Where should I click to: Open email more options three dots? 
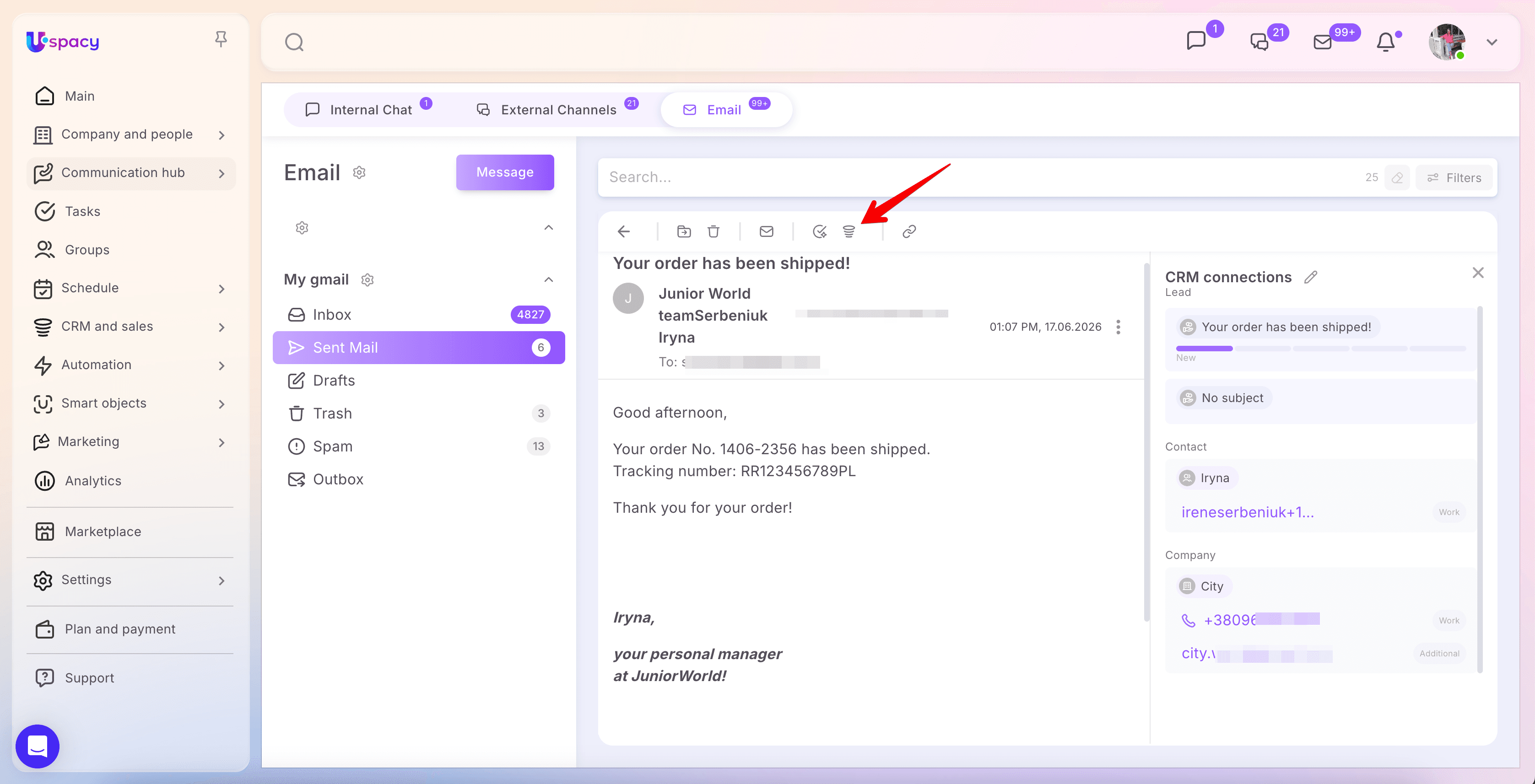(x=1119, y=327)
